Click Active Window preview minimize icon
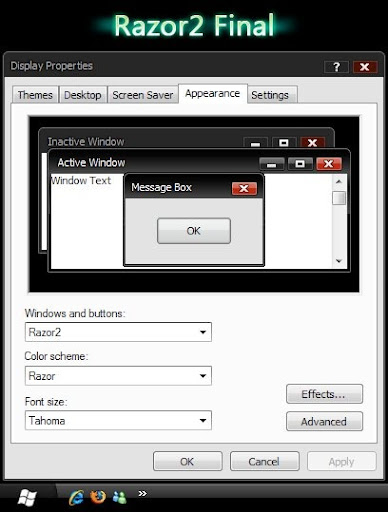The width and height of the screenshot is (388, 512). (x=272, y=164)
